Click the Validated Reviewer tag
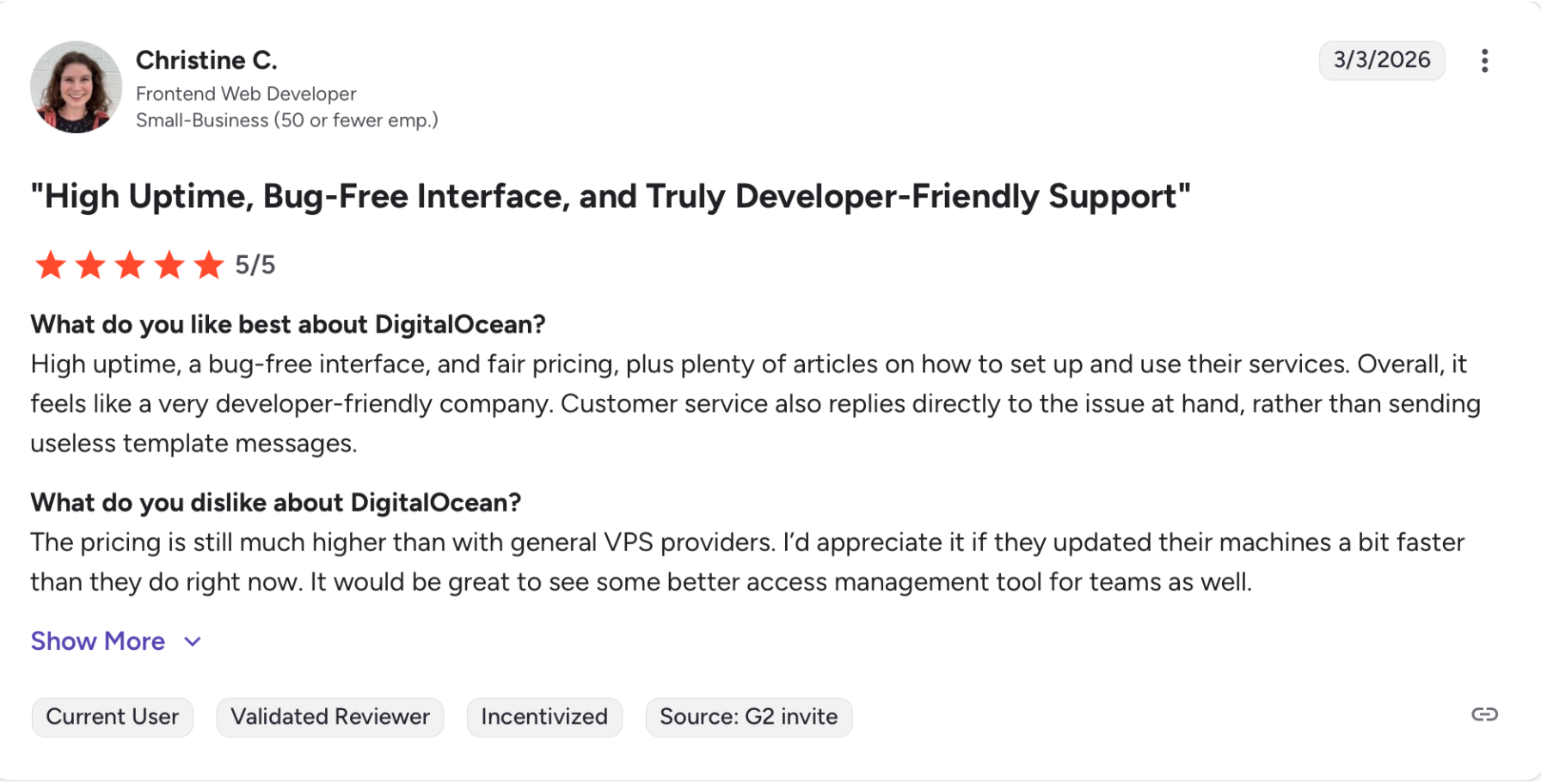The height and width of the screenshot is (784, 1541). tap(330, 717)
